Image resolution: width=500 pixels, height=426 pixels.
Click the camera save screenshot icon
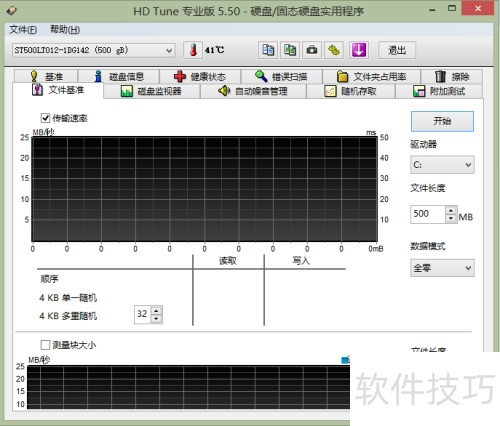tap(312, 50)
